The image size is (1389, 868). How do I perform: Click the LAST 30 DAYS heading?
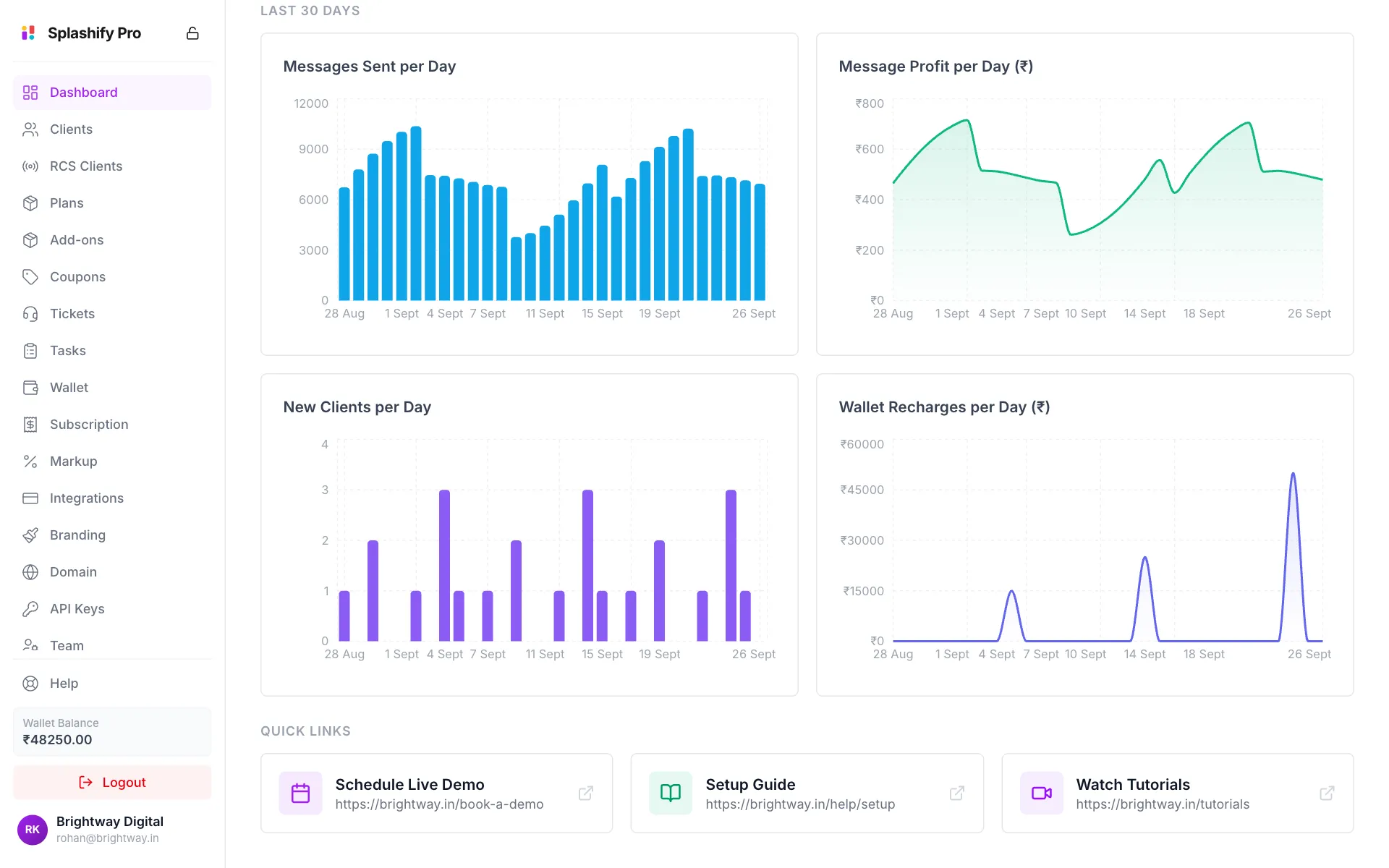(x=310, y=11)
